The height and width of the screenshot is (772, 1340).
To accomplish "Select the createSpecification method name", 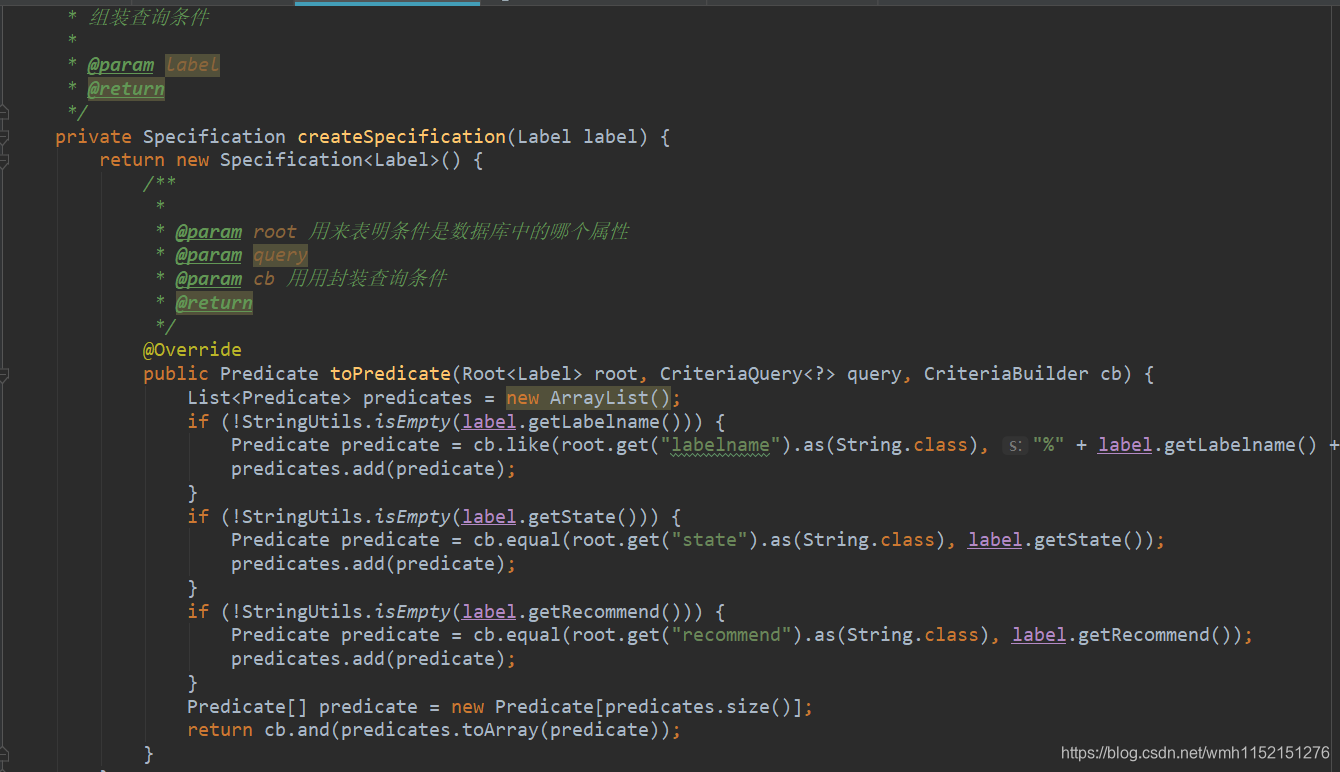I will pyautogui.click(x=402, y=137).
